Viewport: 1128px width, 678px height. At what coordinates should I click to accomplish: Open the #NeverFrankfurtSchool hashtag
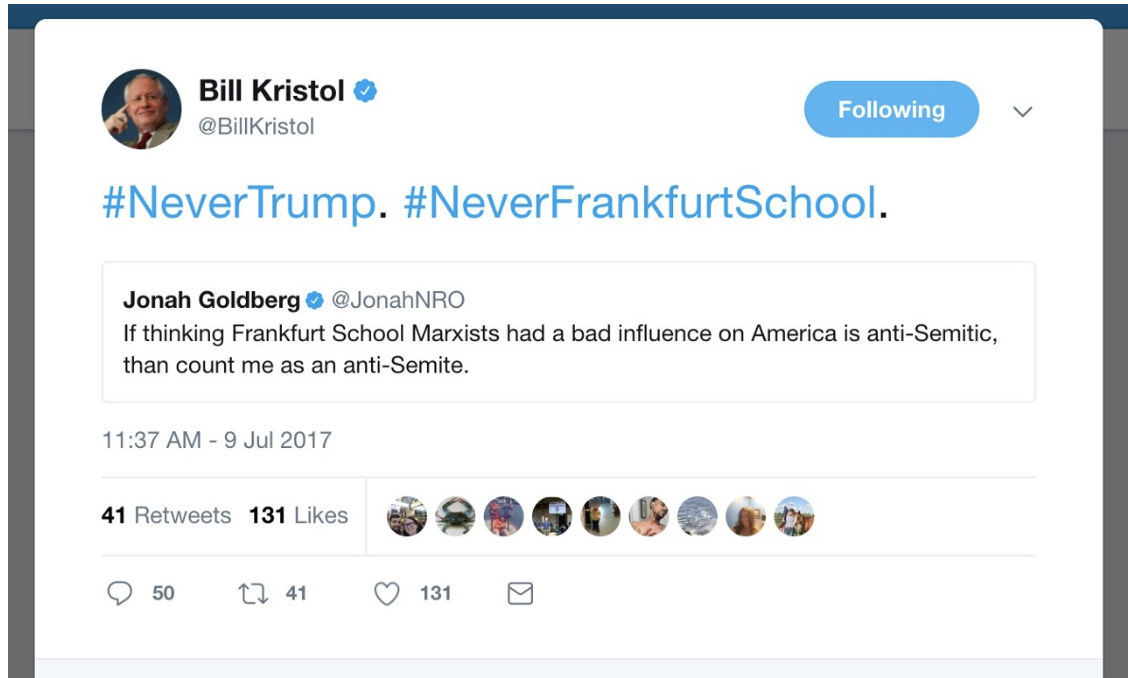[640, 202]
